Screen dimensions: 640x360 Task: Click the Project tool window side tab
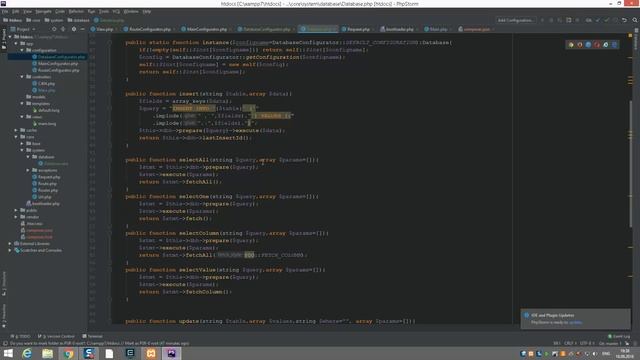click(4, 39)
